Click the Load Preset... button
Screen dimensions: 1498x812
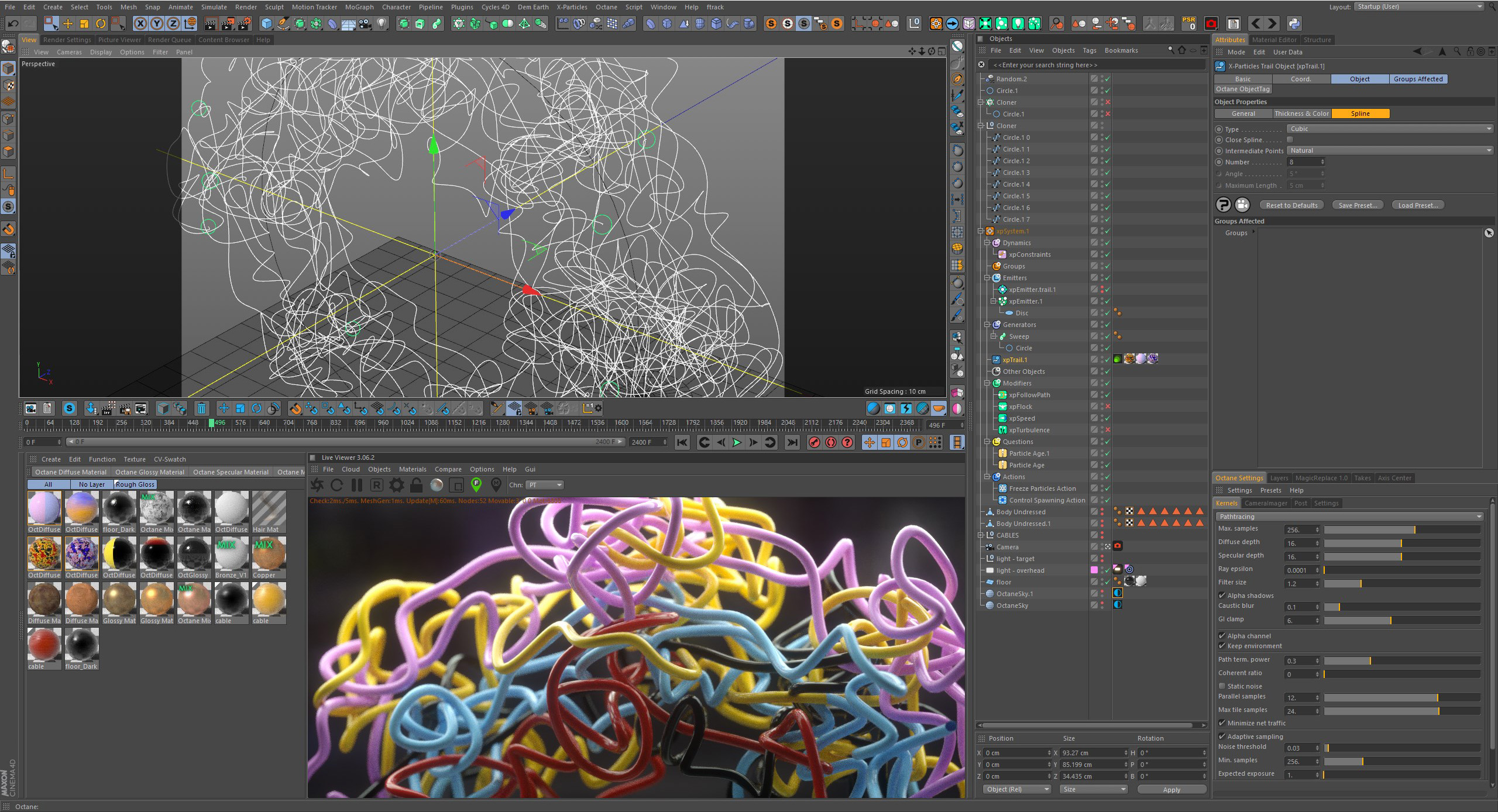click(1418, 205)
